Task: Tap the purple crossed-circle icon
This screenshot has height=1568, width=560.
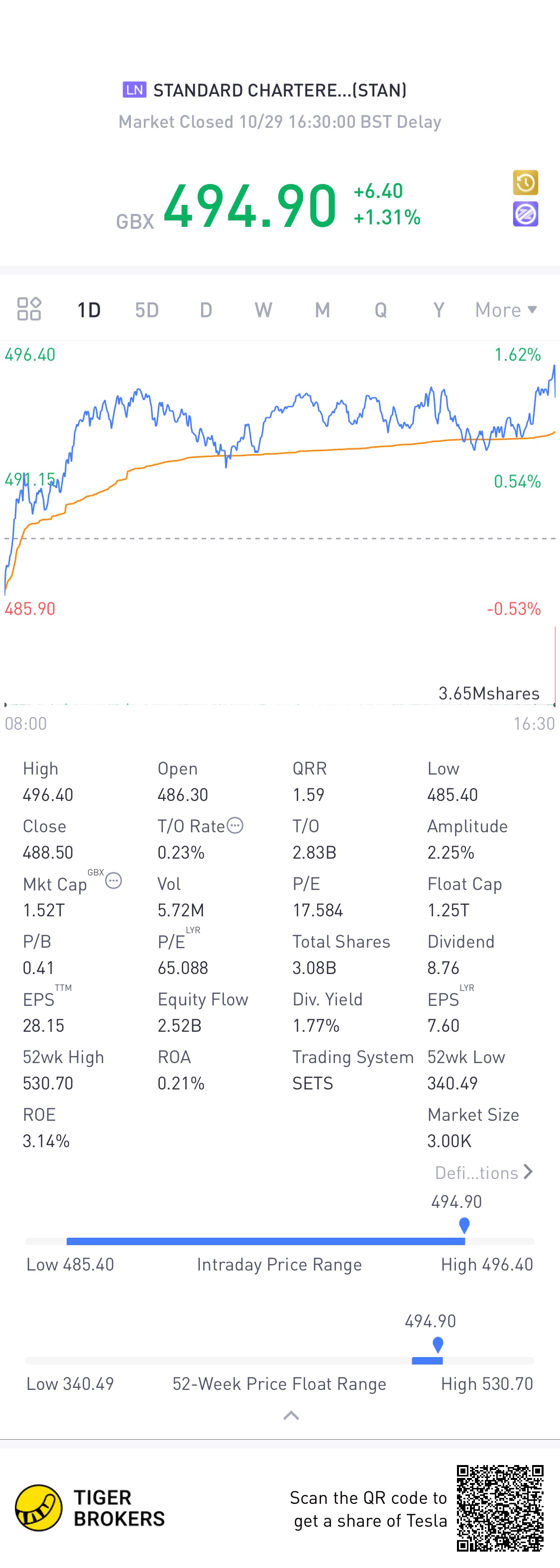Action: [525, 214]
